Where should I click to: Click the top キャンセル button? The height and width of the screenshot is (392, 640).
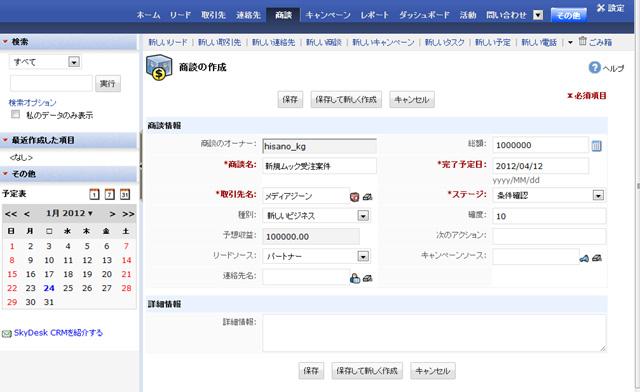pyautogui.click(x=412, y=99)
